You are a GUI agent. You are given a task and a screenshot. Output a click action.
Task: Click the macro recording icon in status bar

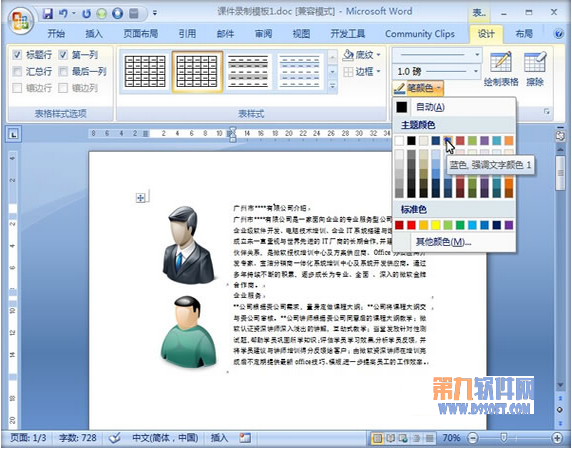click(245, 438)
